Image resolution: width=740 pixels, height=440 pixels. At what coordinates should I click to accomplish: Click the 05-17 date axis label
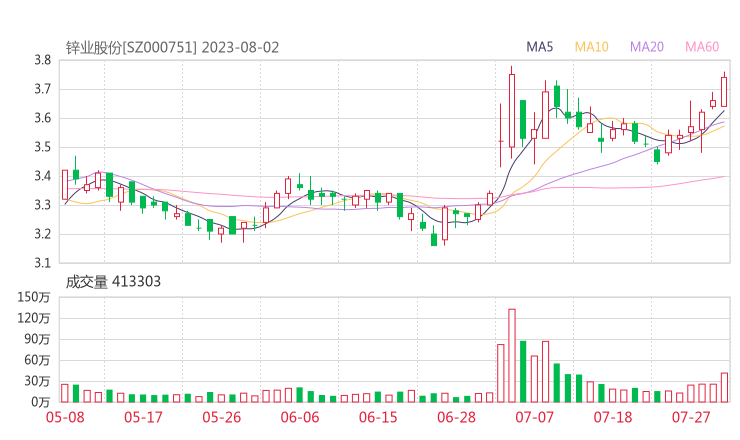pos(143,417)
